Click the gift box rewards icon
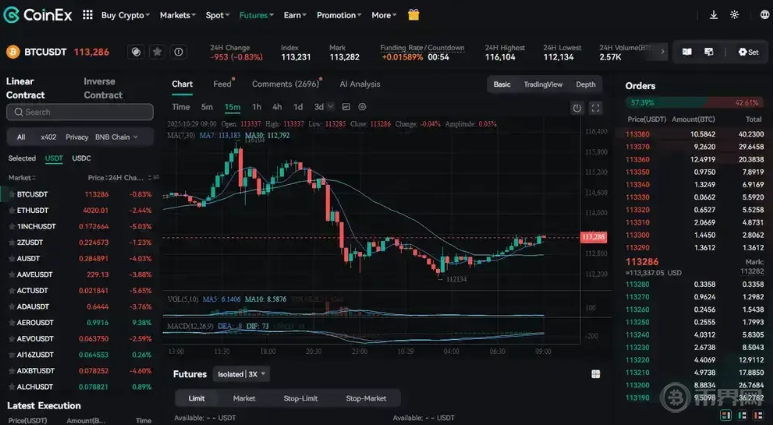773x425 pixels. [x=414, y=15]
